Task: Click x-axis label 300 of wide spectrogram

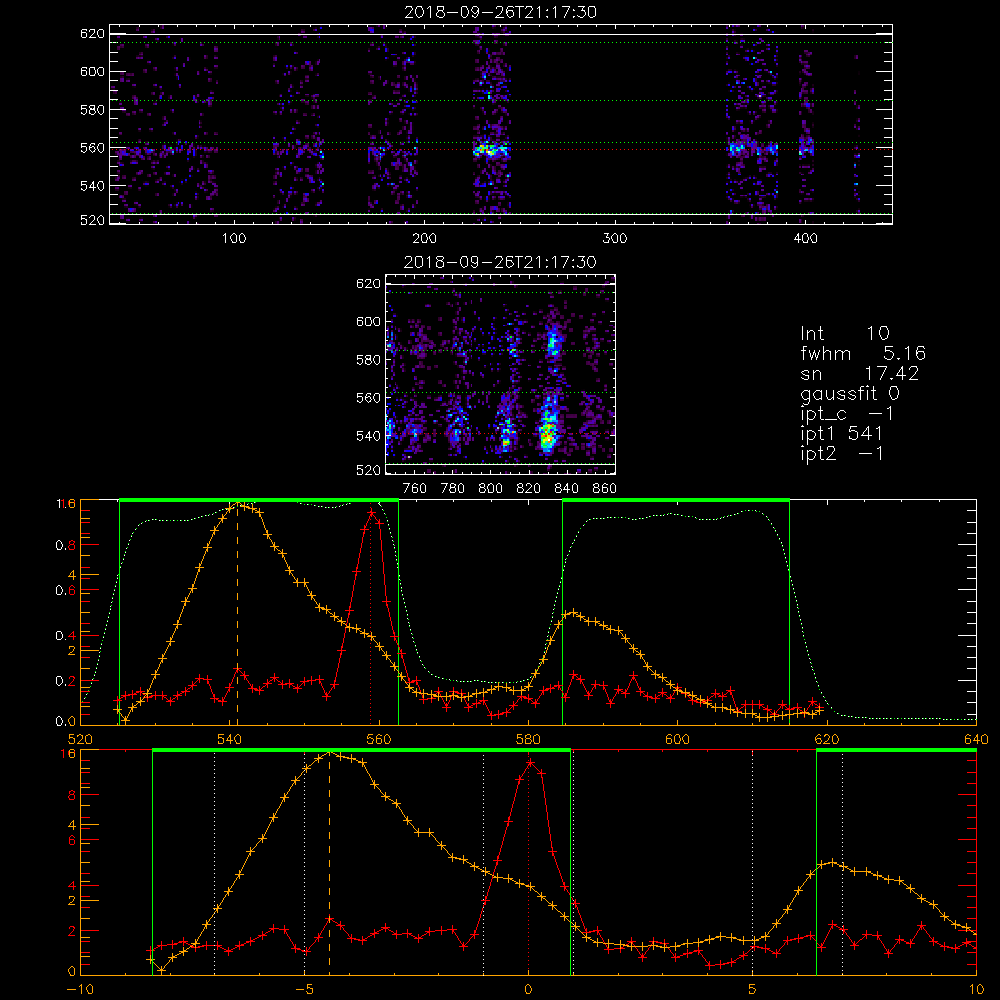Action: click(615, 239)
